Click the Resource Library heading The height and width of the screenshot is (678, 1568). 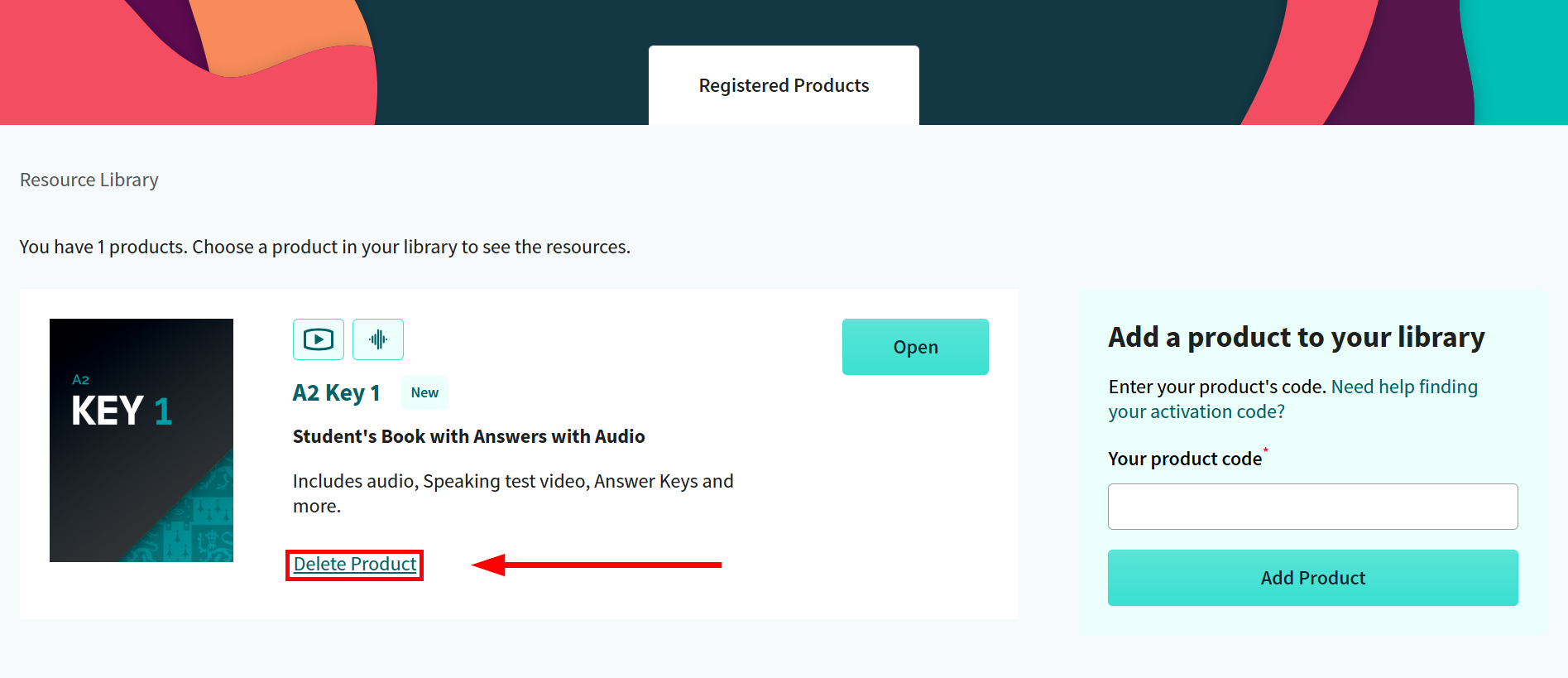(89, 180)
